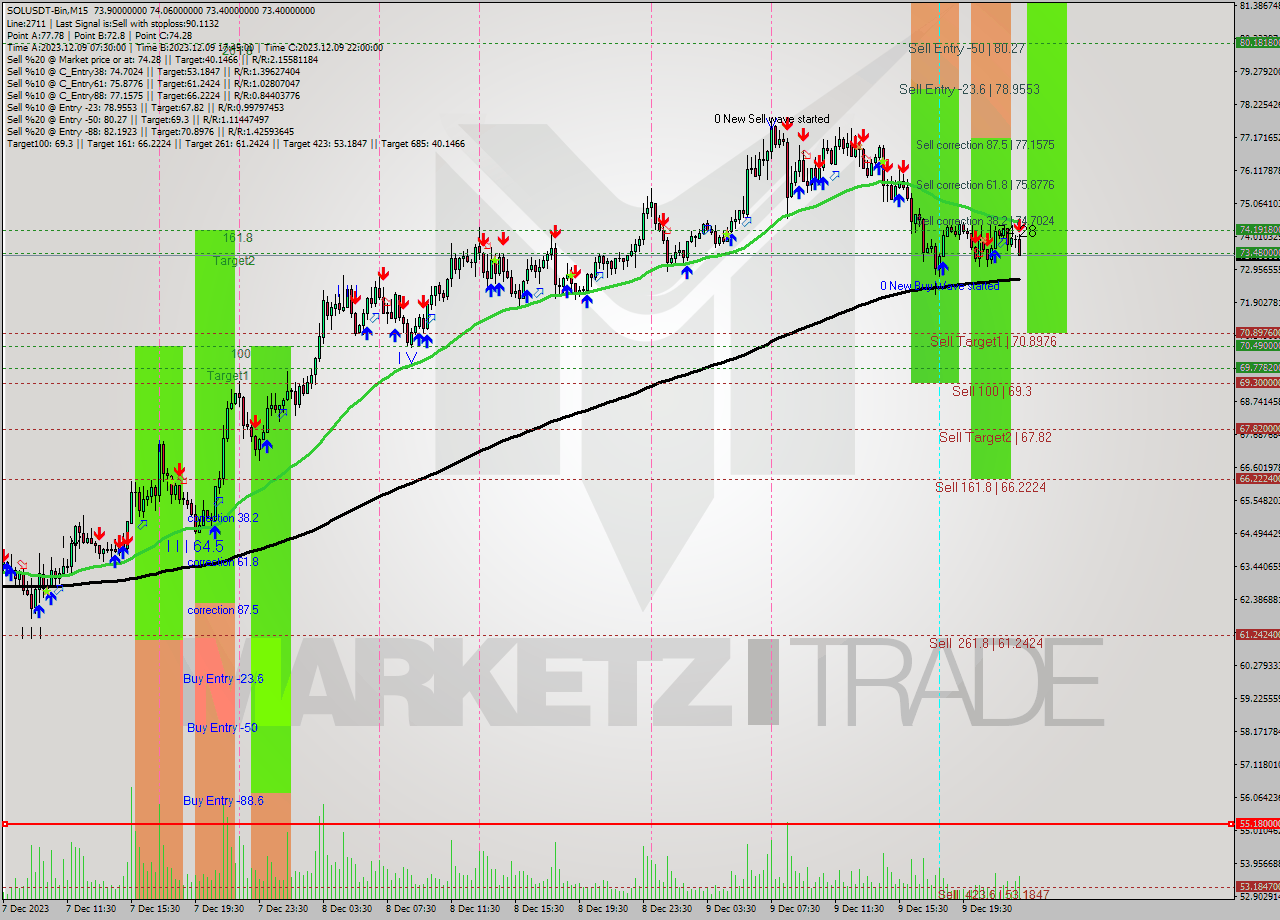The width and height of the screenshot is (1280, 920).
Task: Click 'Sell 261.8 | 61.2424' label
Action: click(x=986, y=643)
